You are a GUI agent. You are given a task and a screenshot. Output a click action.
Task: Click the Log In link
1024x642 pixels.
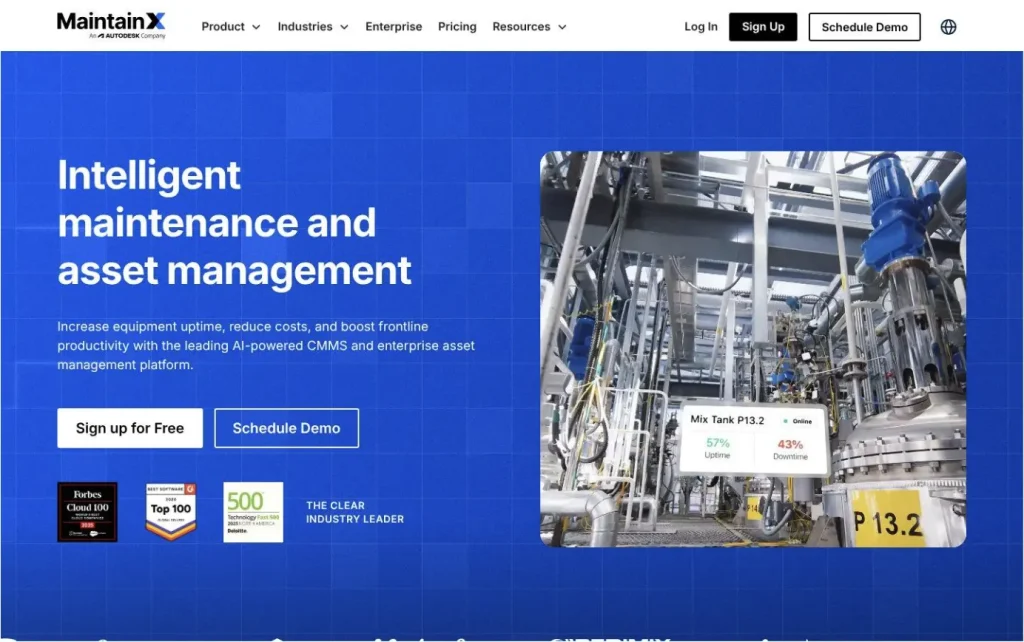(701, 27)
